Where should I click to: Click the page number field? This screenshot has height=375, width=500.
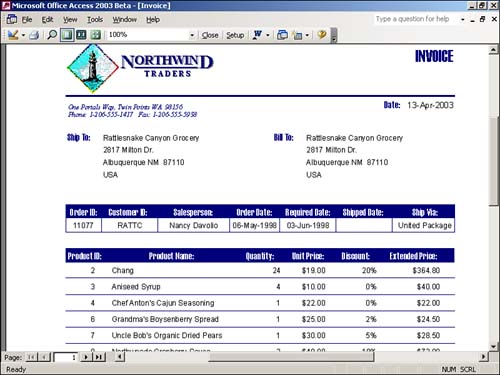[x=66, y=357]
